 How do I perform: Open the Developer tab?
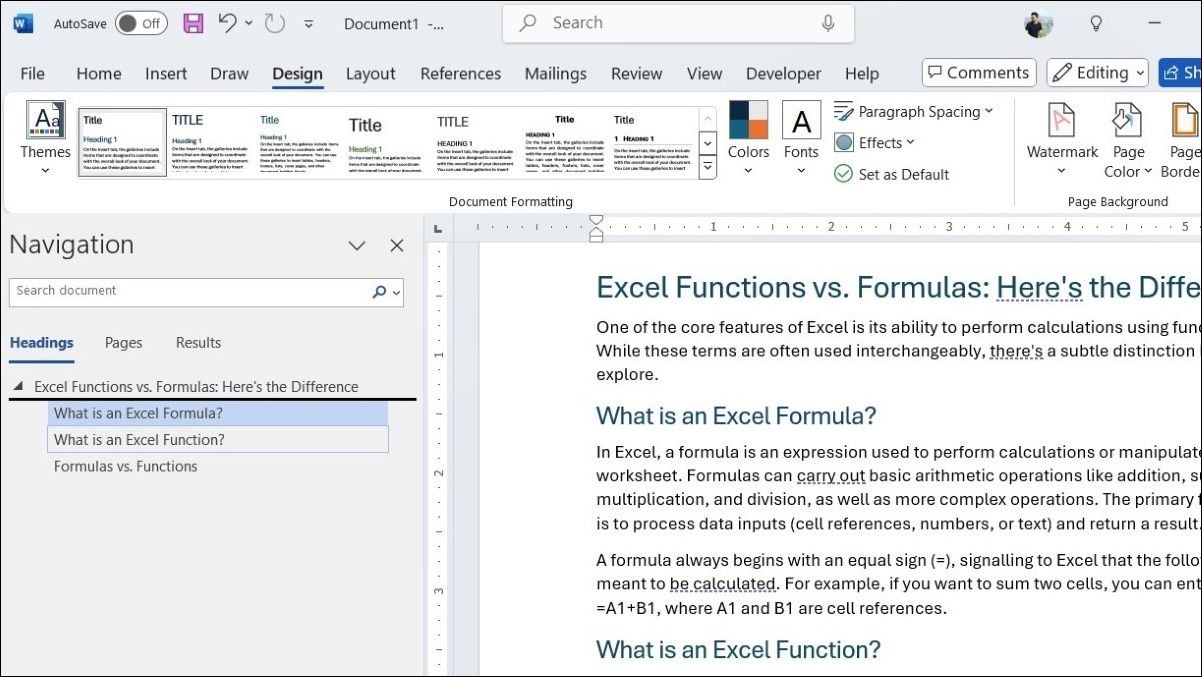click(x=785, y=73)
